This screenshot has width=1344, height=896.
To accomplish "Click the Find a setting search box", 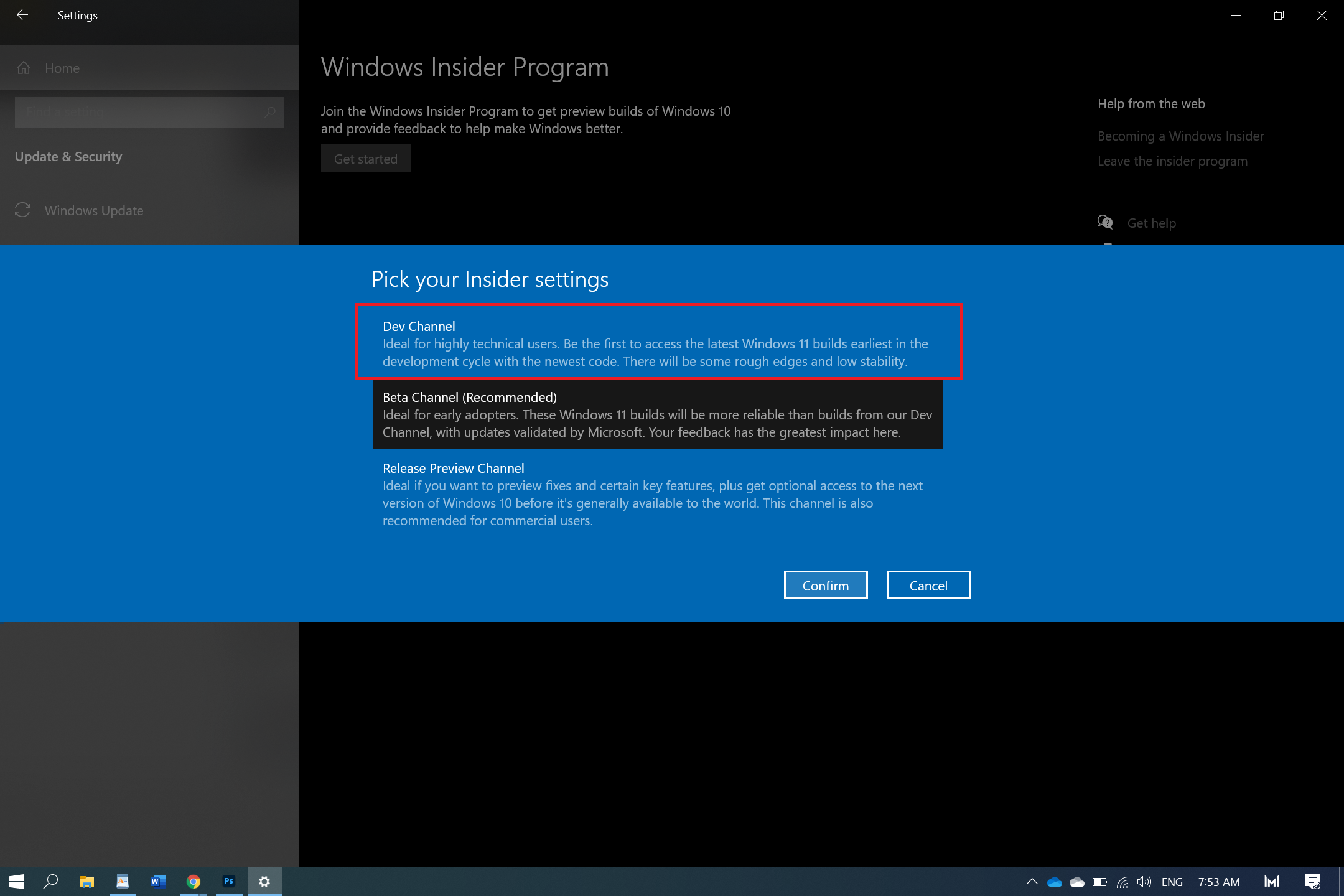I will (149, 112).
